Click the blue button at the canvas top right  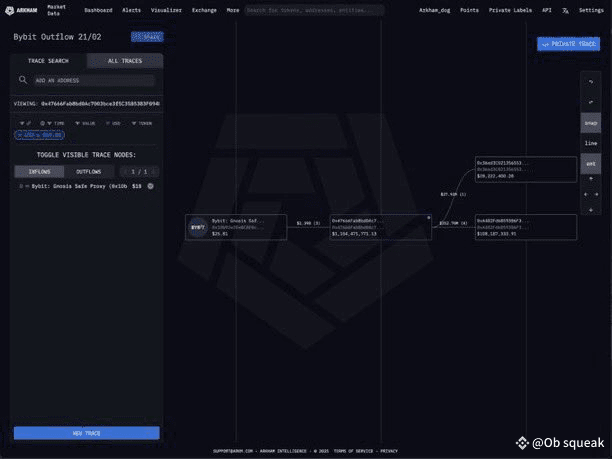pos(568,44)
